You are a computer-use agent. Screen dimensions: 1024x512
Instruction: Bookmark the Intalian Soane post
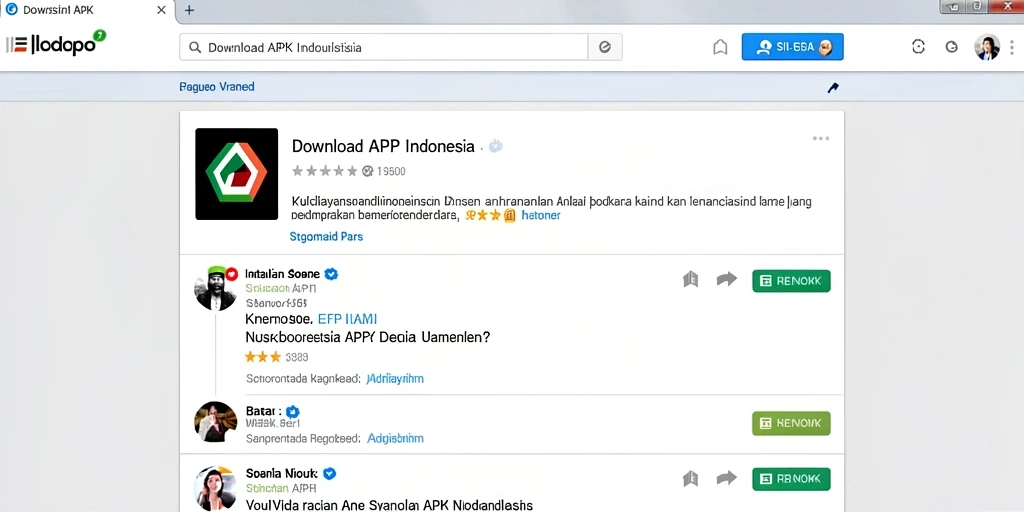pos(690,280)
